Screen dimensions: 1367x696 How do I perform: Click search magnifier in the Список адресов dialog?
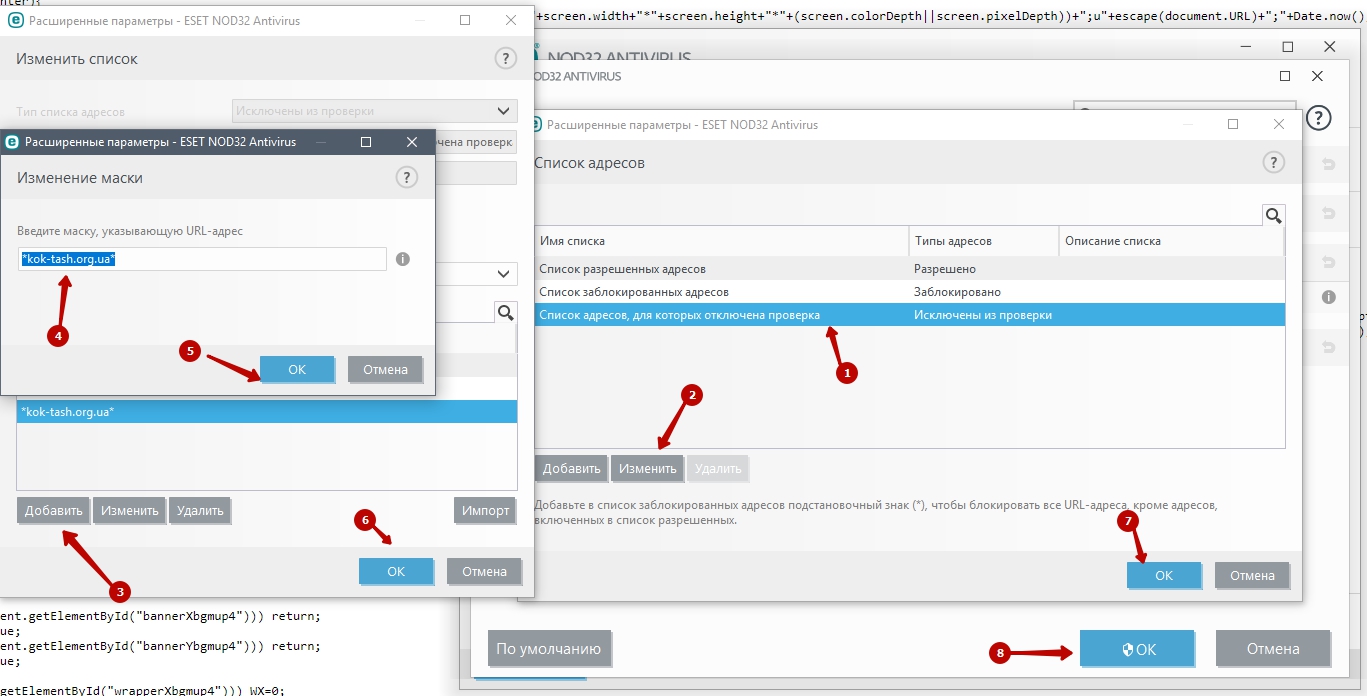pos(1273,215)
